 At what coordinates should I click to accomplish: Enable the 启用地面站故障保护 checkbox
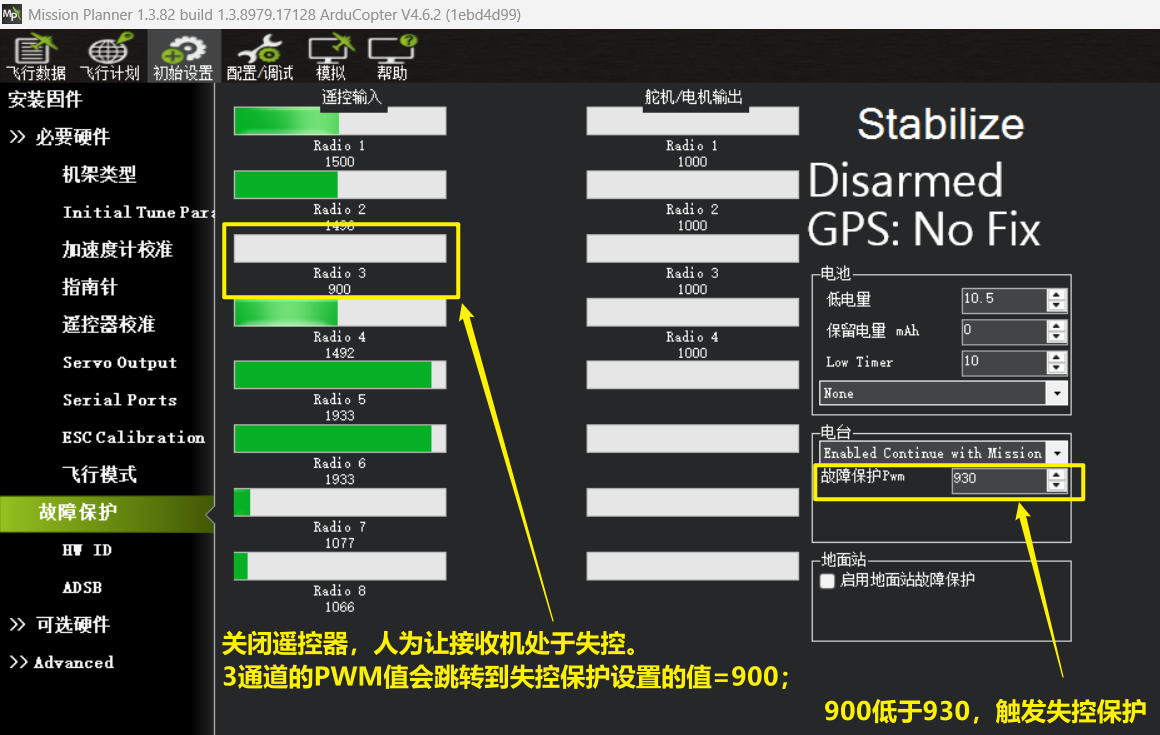(827, 580)
